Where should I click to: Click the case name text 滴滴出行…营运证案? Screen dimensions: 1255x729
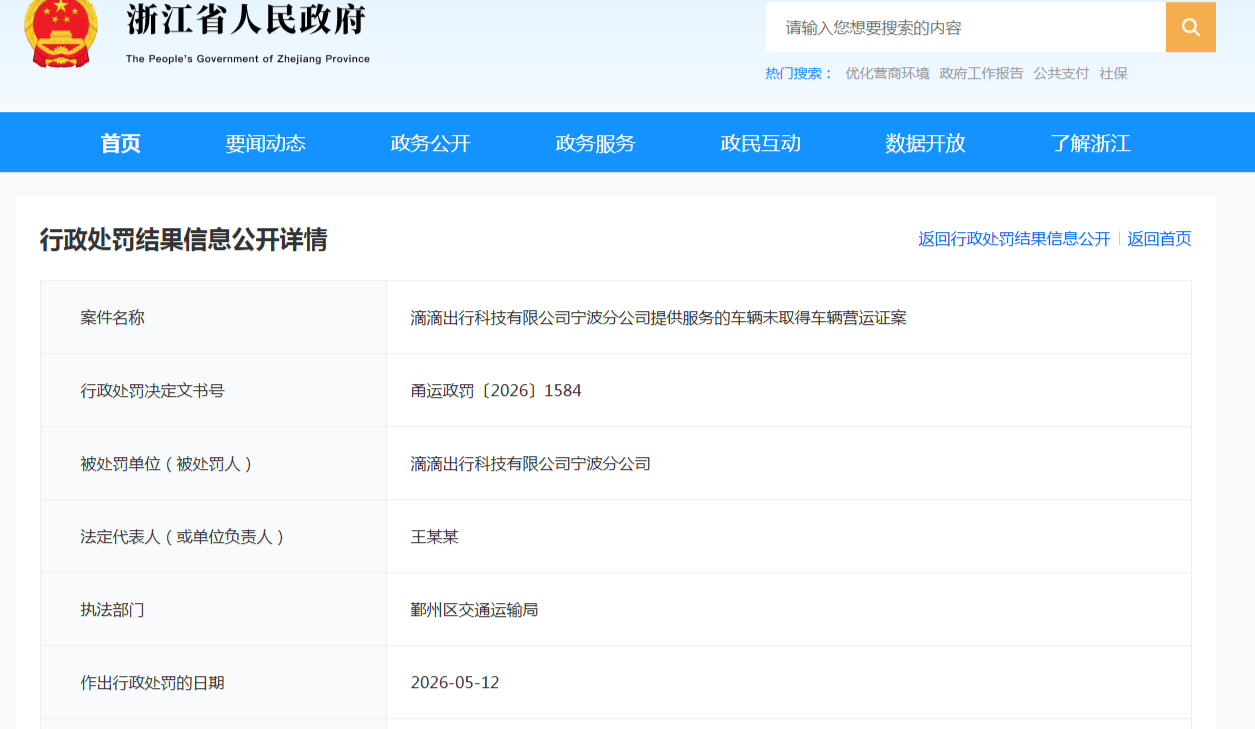click(658, 318)
